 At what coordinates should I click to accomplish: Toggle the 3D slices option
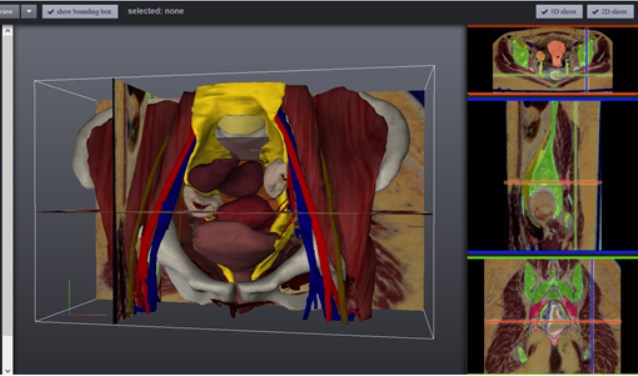(559, 12)
